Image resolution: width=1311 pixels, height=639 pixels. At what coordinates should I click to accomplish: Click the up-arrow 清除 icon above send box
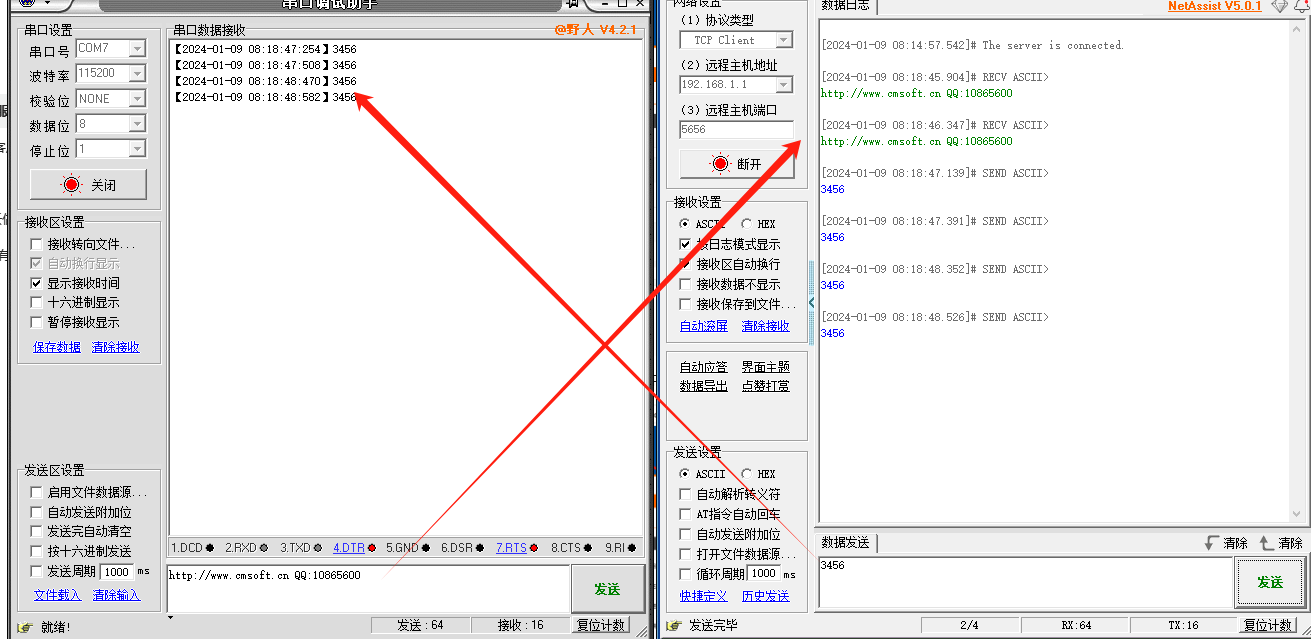[1267, 543]
